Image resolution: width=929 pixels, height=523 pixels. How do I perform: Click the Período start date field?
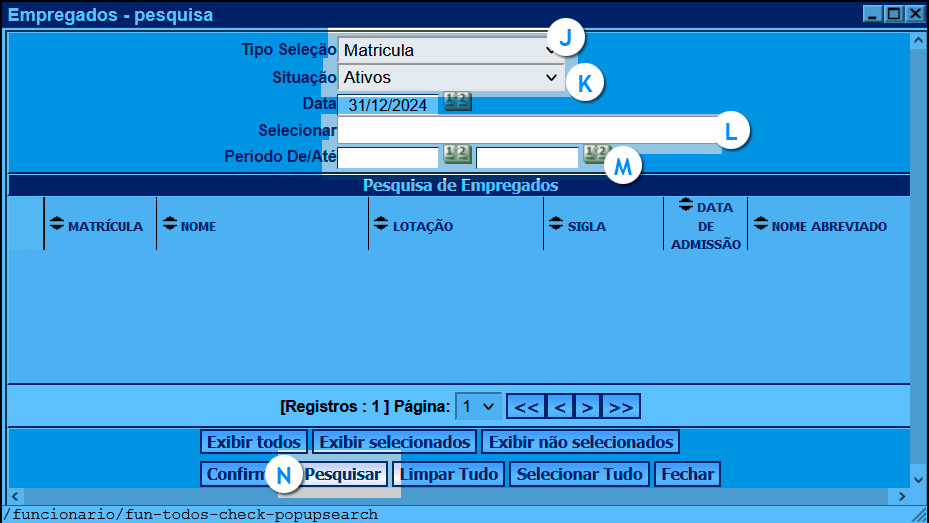coord(388,158)
